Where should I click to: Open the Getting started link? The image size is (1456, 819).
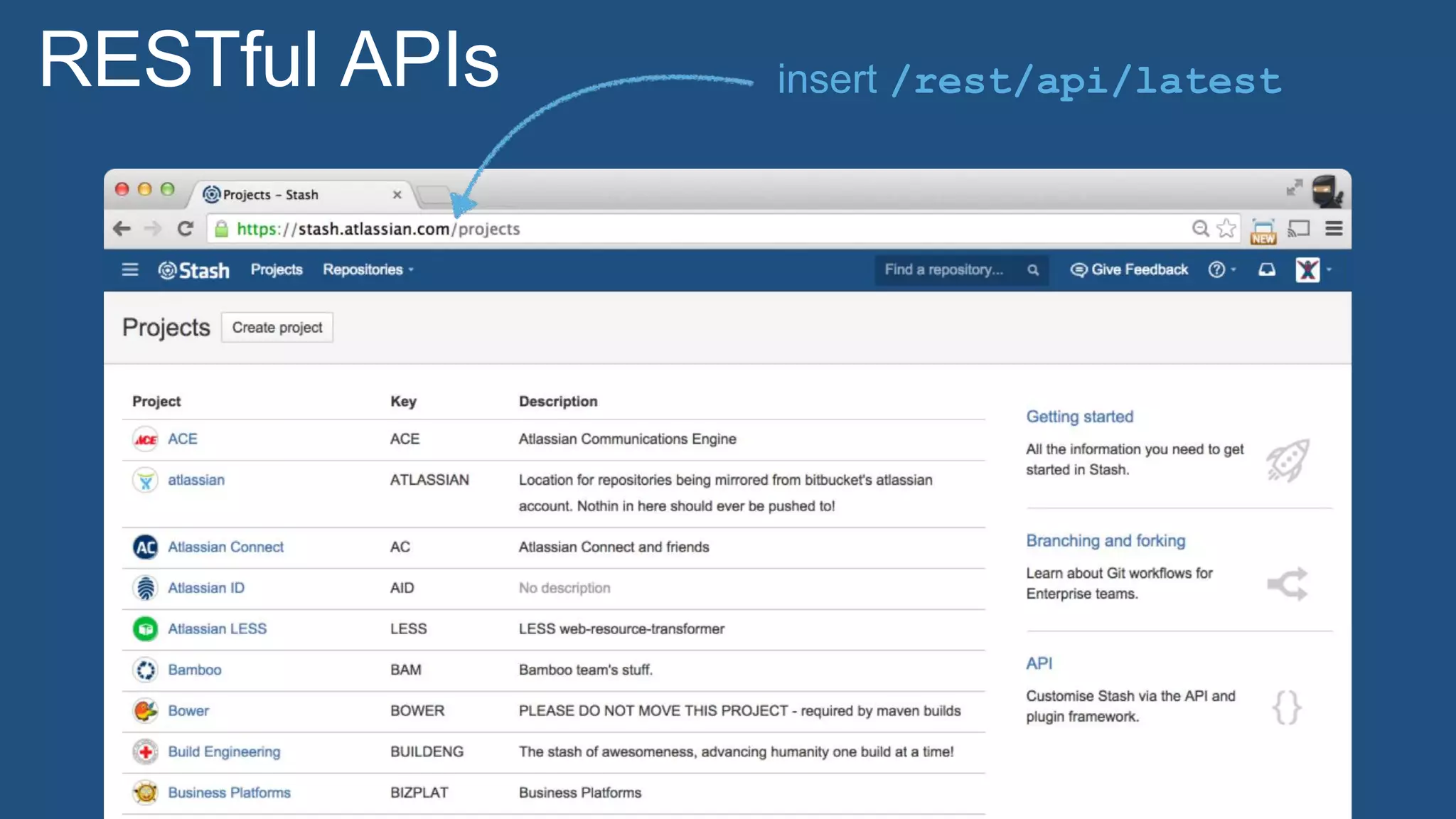click(1080, 417)
